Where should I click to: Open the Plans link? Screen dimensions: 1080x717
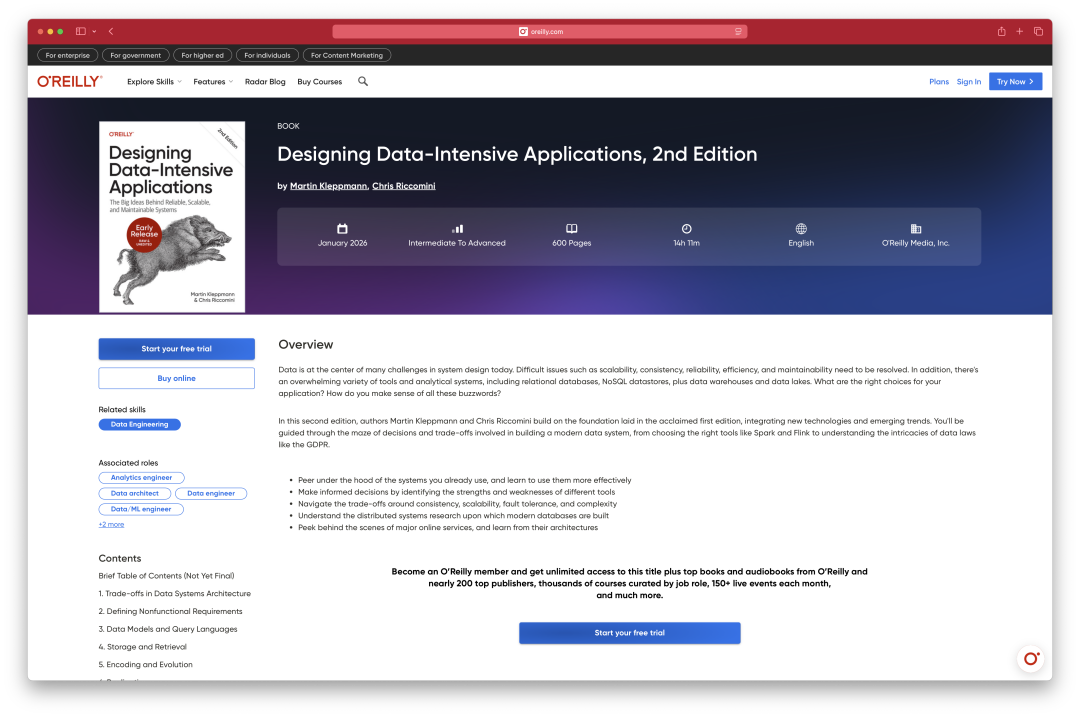pyautogui.click(x=939, y=81)
